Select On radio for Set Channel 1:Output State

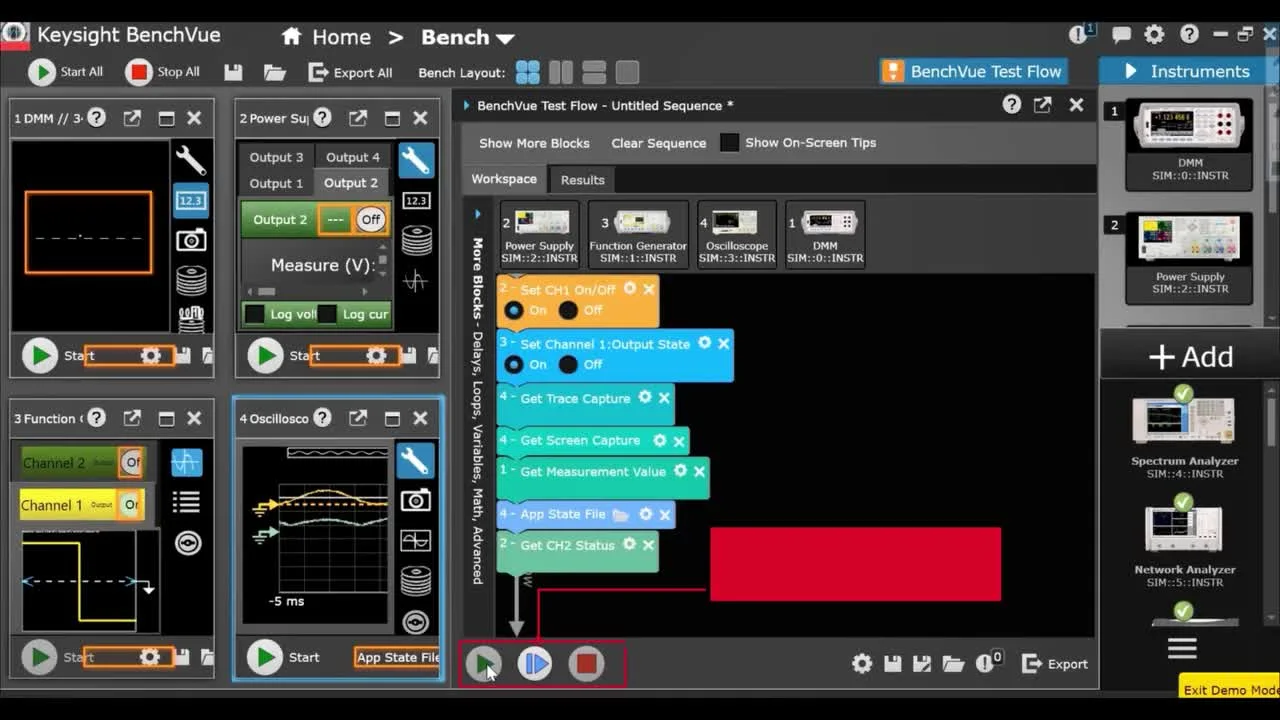(514, 364)
